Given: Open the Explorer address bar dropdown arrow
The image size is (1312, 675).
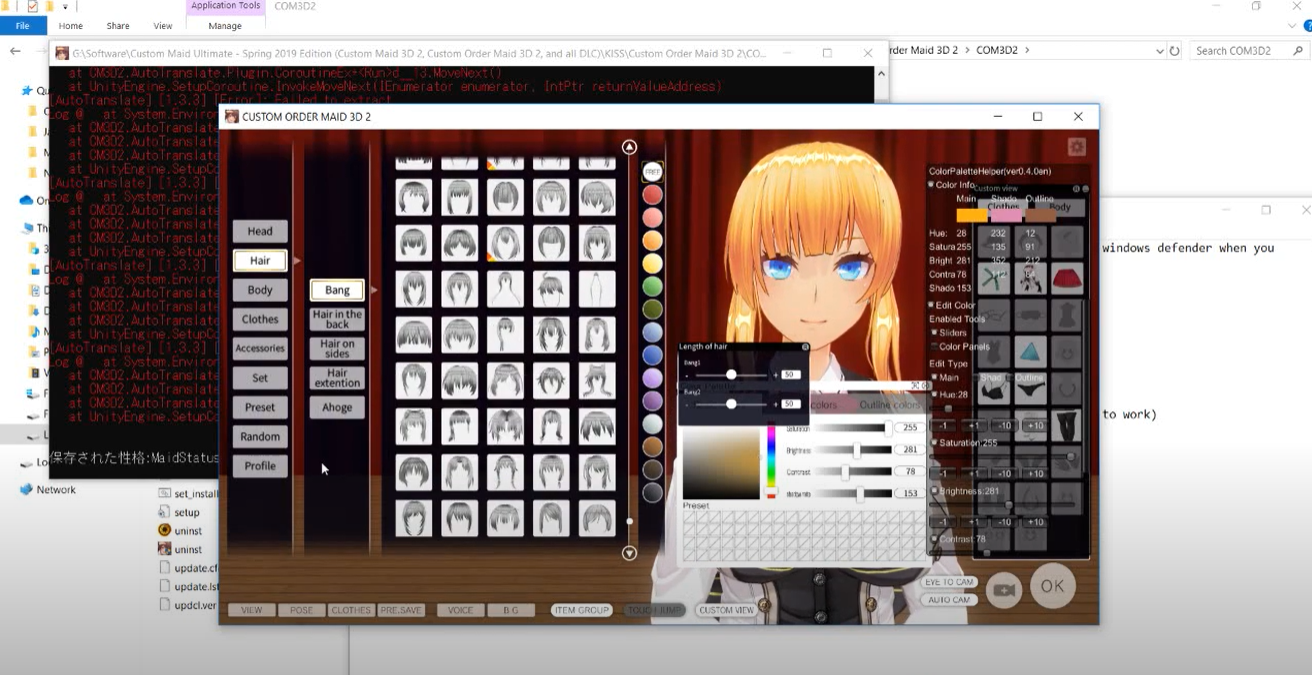Looking at the screenshot, I should click(x=1159, y=50).
